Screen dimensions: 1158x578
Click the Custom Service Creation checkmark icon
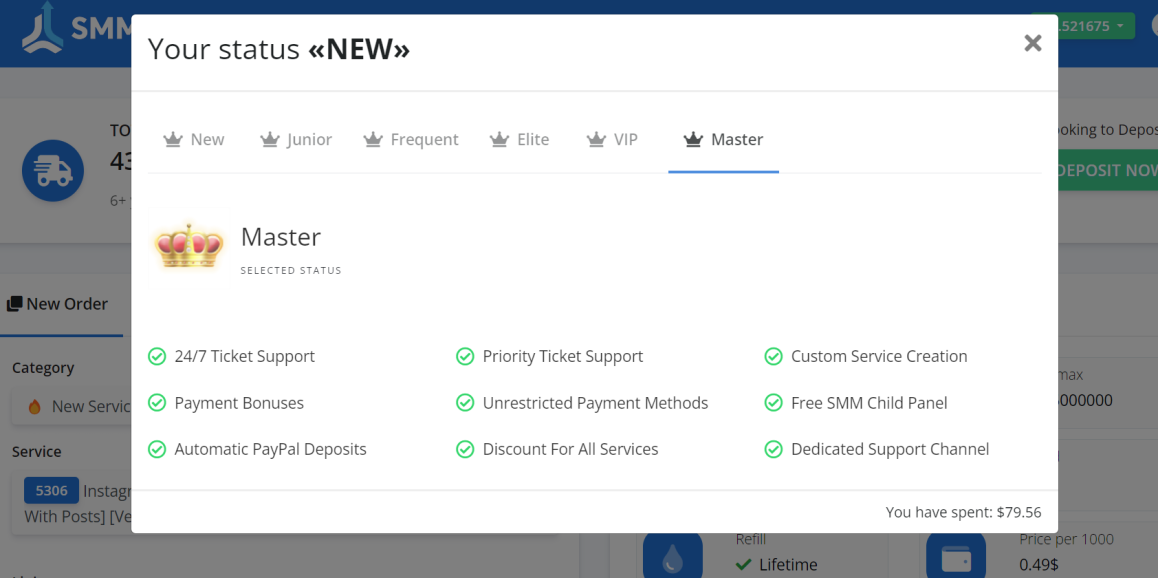point(773,357)
